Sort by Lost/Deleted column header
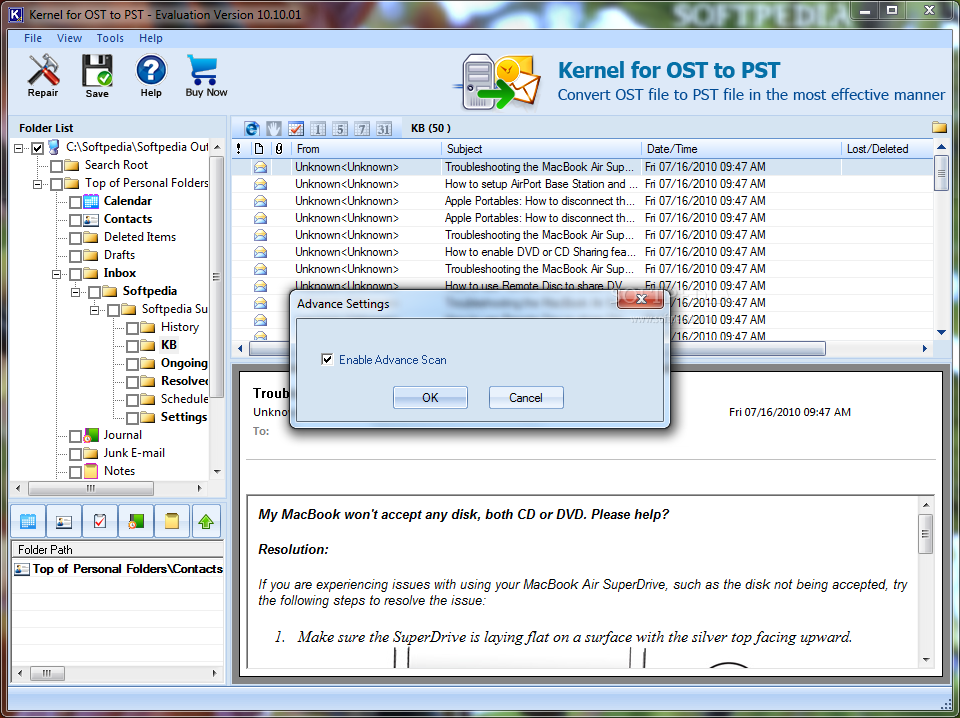 887,149
